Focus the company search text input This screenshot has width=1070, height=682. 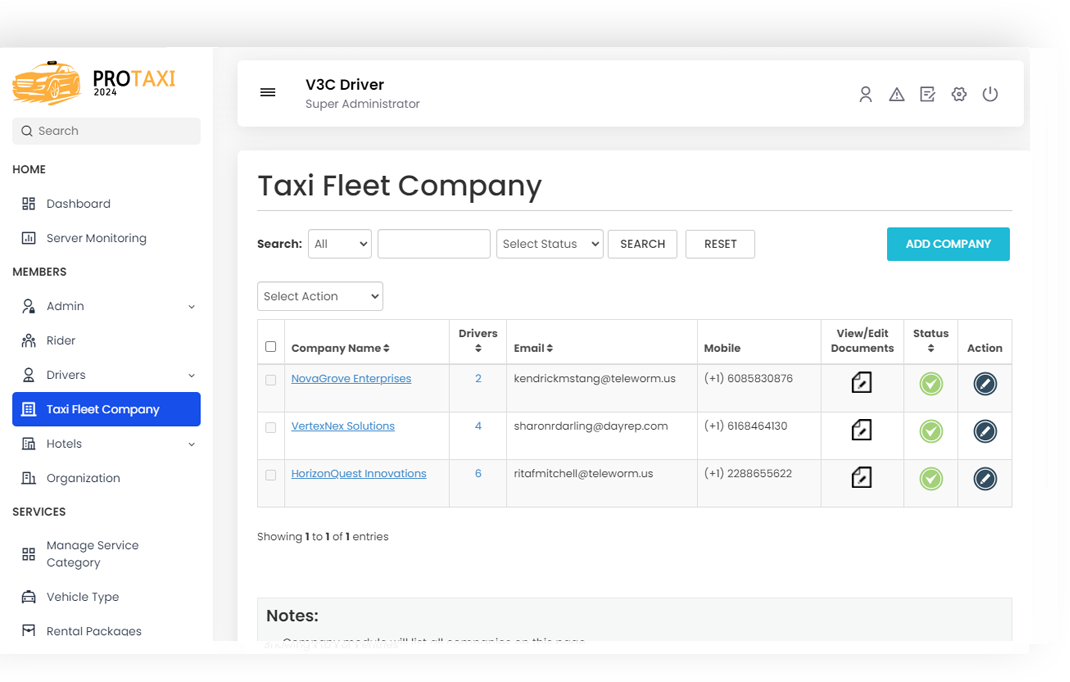(x=434, y=244)
